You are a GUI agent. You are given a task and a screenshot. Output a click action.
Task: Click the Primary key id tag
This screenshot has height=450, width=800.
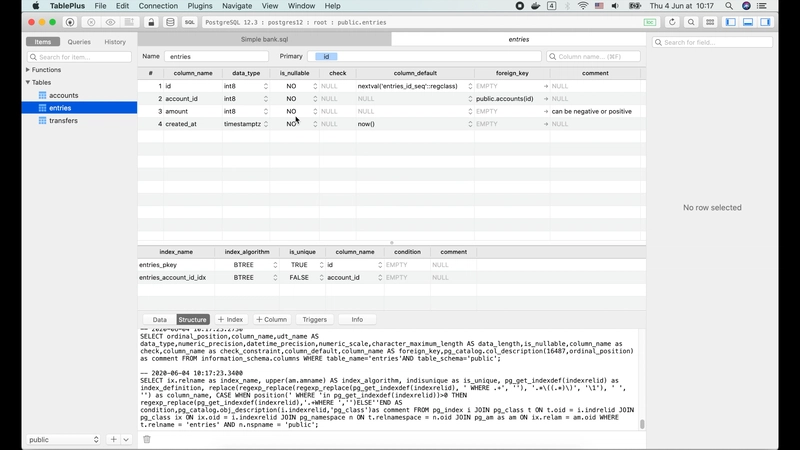(326, 57)
